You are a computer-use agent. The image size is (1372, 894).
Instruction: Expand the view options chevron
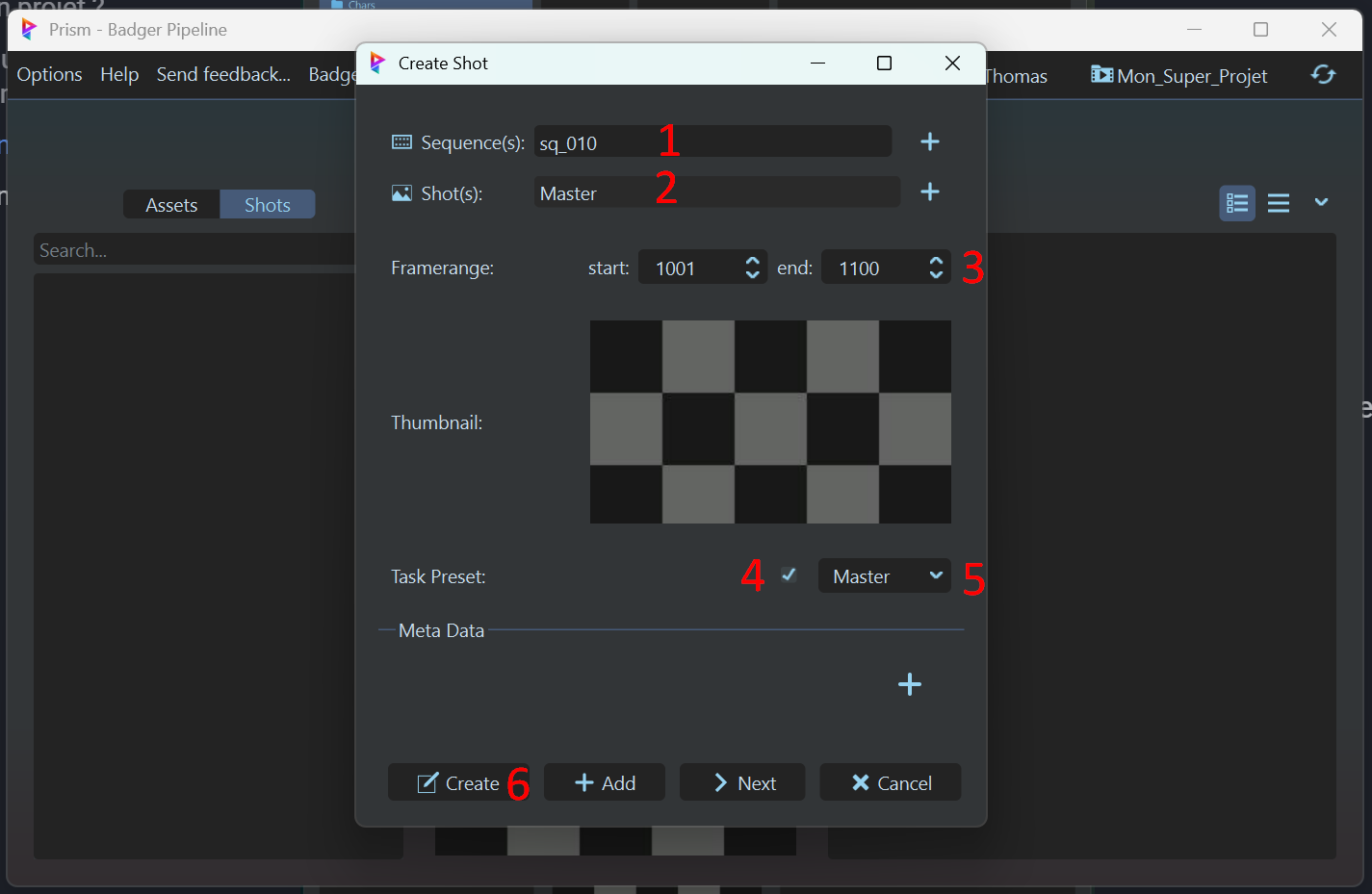coord(1321,202)
